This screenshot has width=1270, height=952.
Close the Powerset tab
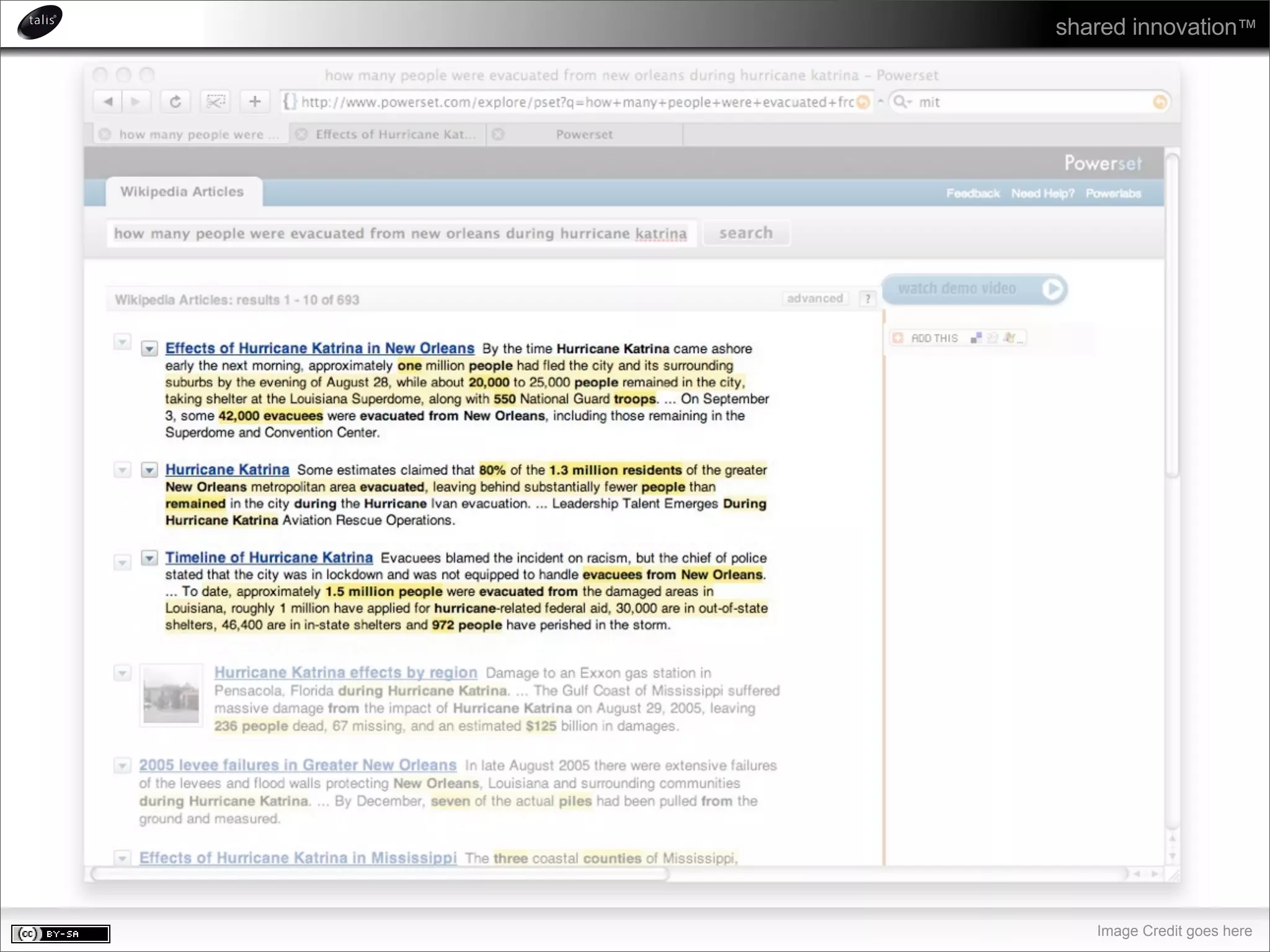[498, 134]
